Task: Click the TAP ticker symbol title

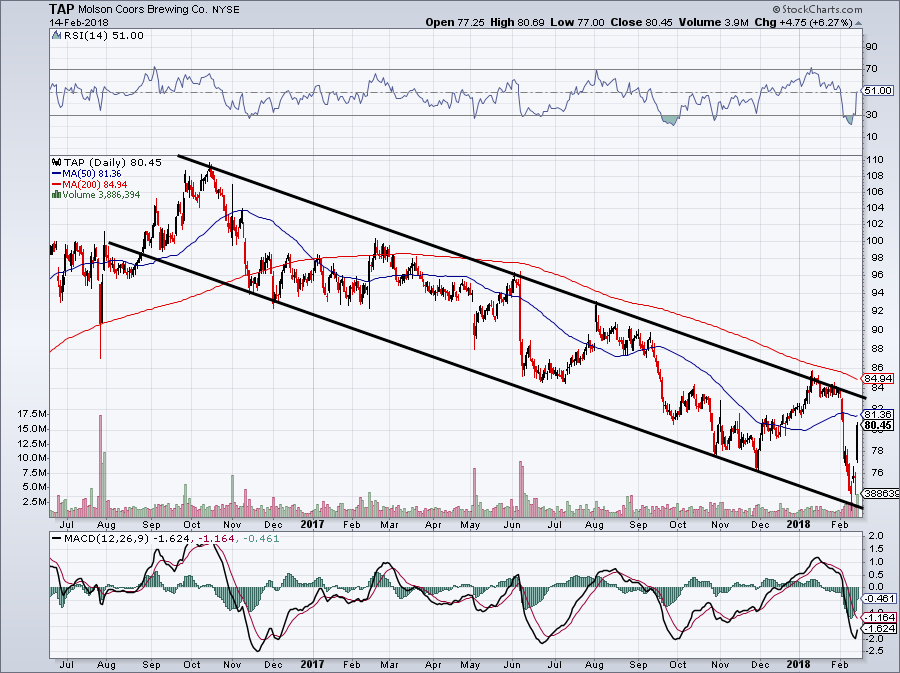Action: pos(62,9)
